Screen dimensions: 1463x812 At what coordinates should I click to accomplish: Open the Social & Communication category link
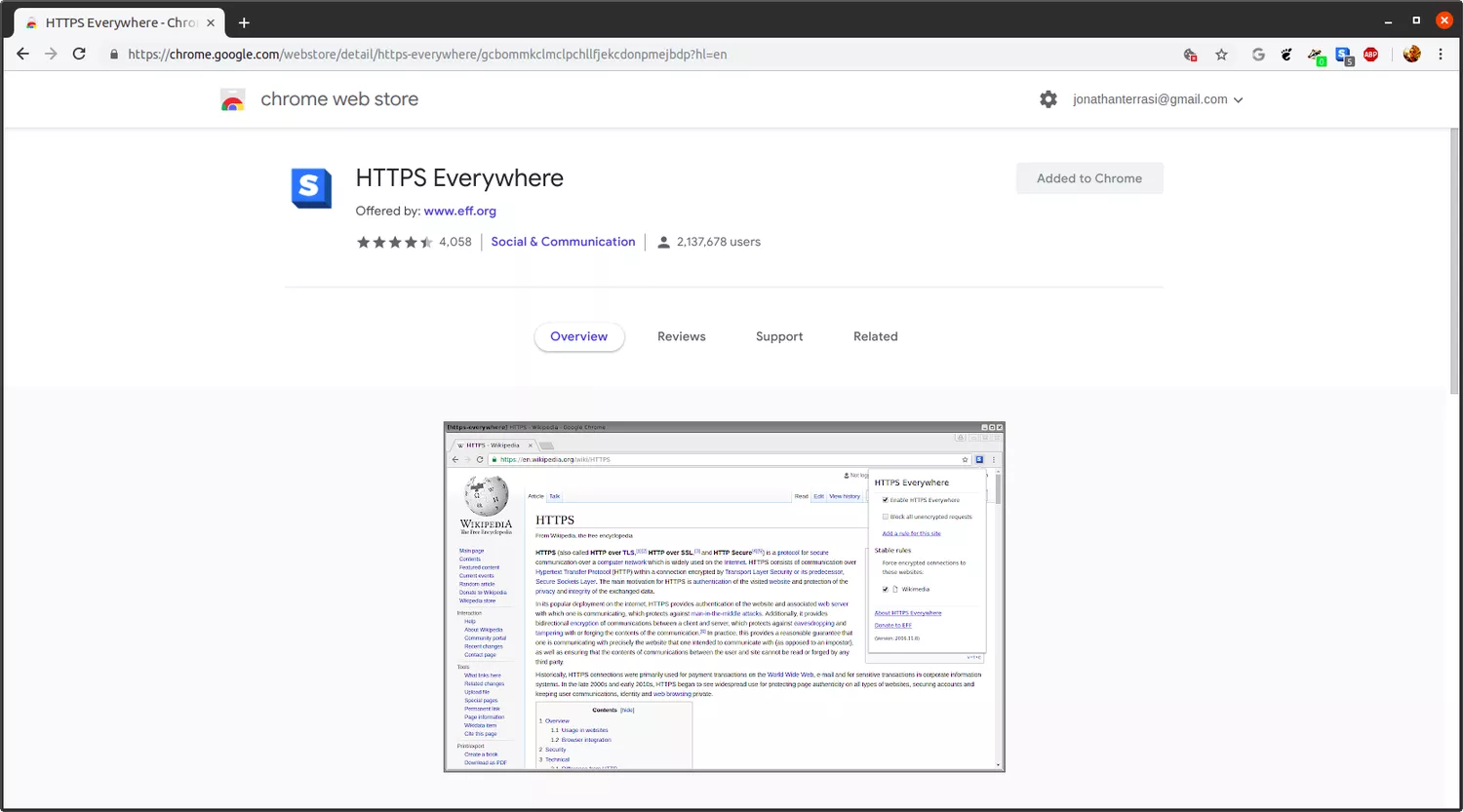[x=563, y=242]
